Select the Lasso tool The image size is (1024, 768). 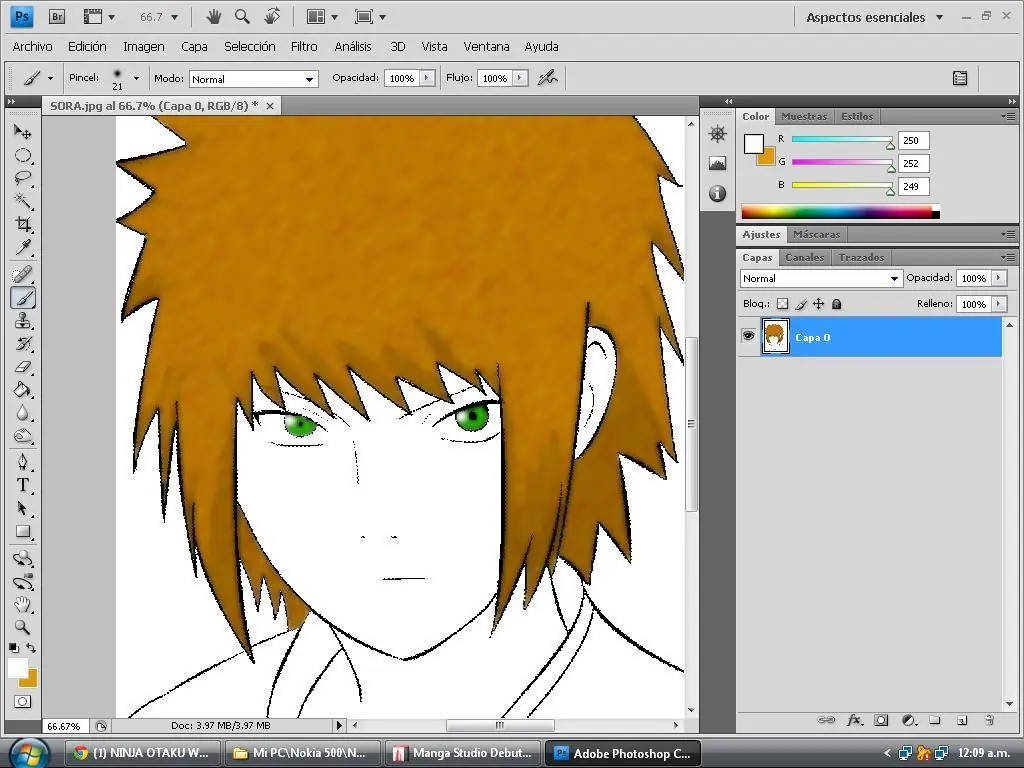click(23, 178)
